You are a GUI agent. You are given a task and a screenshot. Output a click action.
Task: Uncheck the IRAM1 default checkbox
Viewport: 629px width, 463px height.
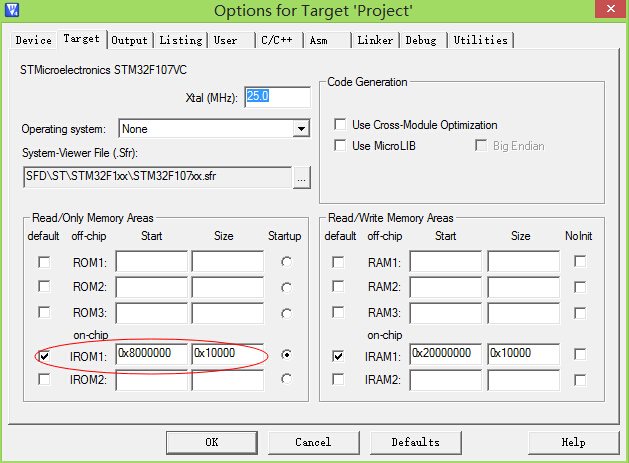(338, 356)
